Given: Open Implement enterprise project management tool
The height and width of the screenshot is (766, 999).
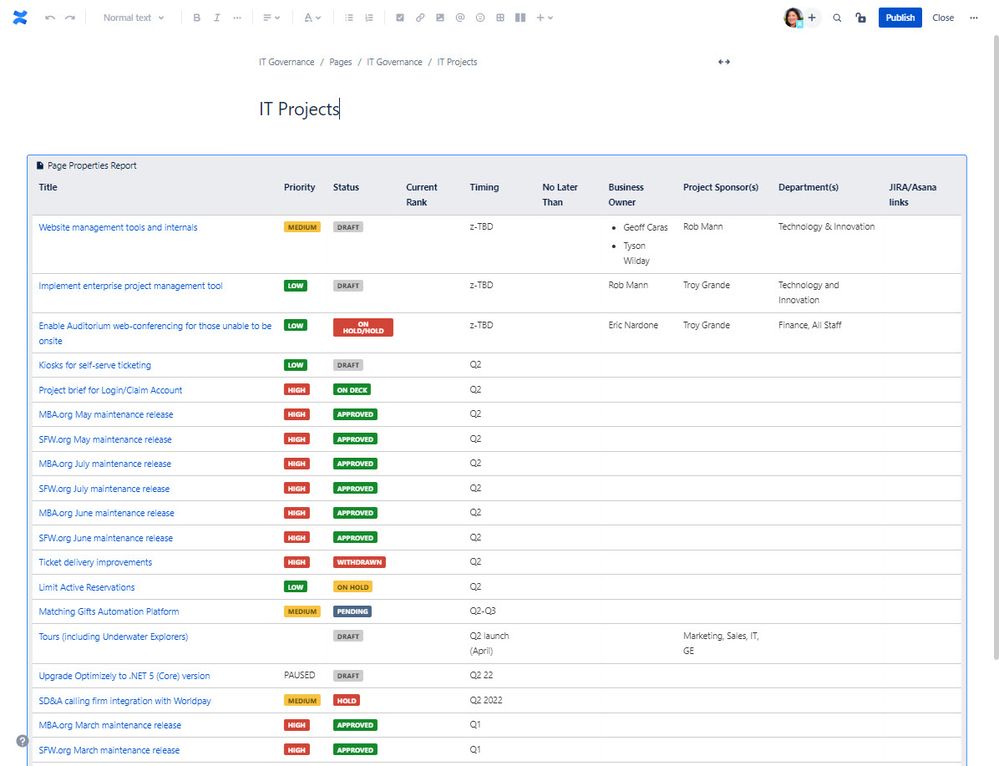Looking at the screenshot, I should (x=131, y=286).
